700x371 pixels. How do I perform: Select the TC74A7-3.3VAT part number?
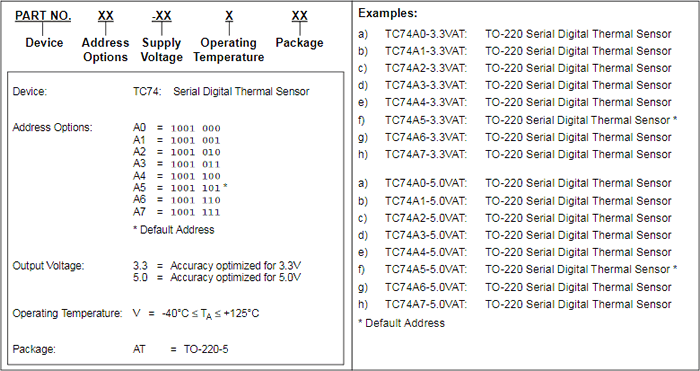tap(426, 154)
